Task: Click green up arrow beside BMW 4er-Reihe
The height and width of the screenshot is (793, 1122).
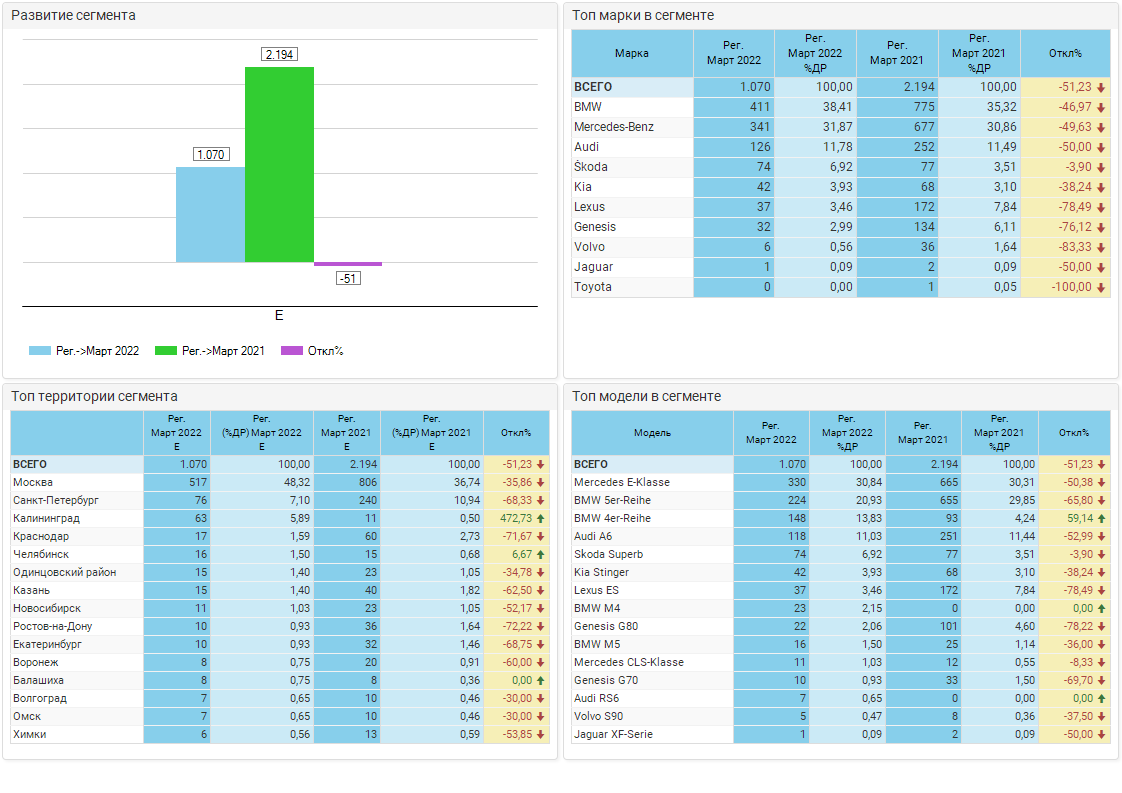Action: 1102,518
